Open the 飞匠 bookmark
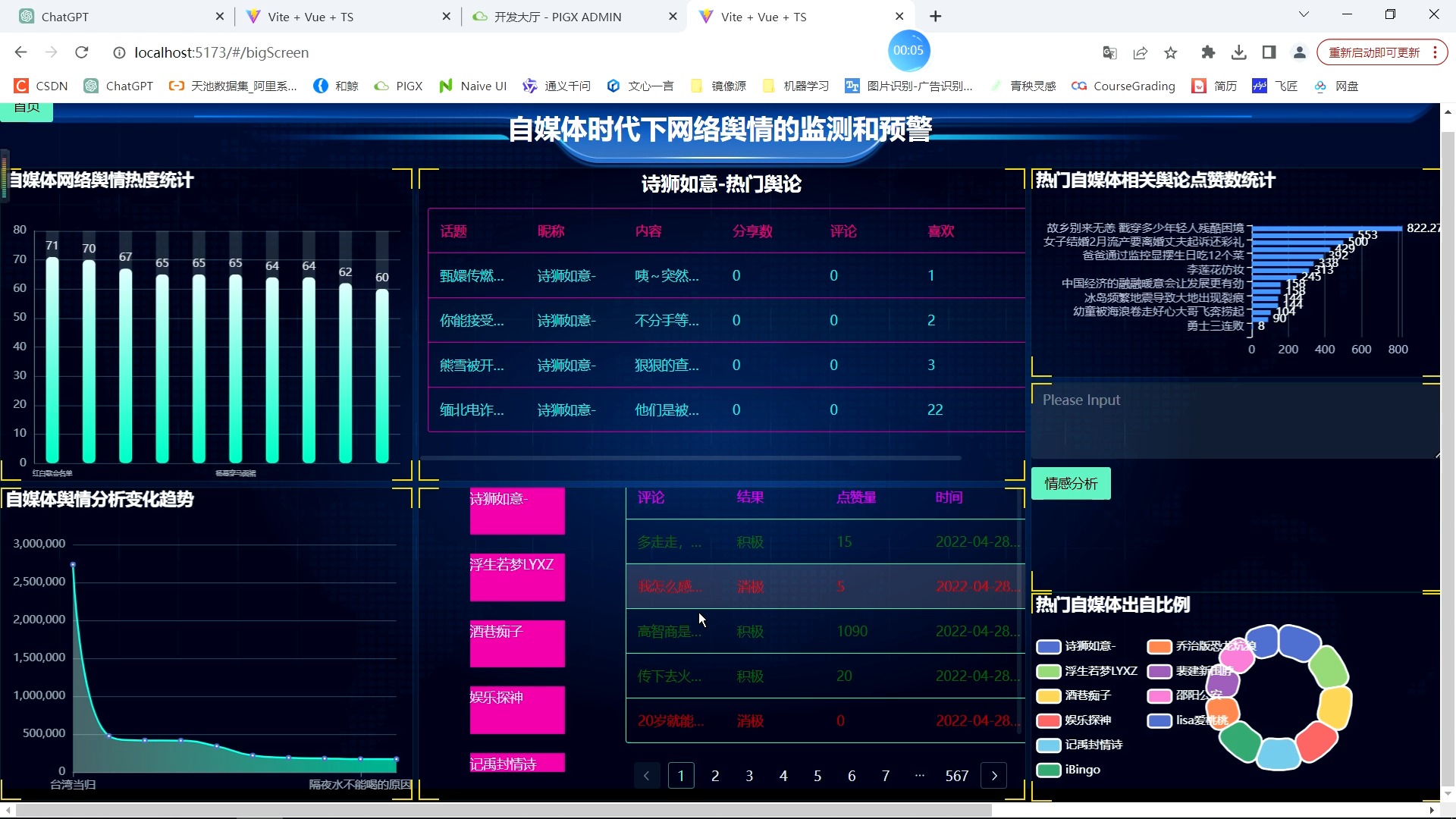This screenshot has width=1456, height=819. (x=1275, y=86)
